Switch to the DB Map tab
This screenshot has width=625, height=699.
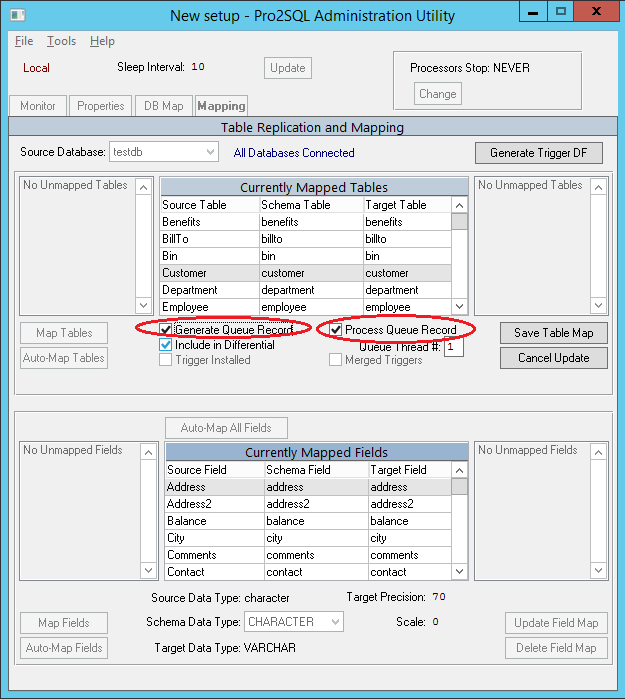pyautogui.click(x=164, y=106)
